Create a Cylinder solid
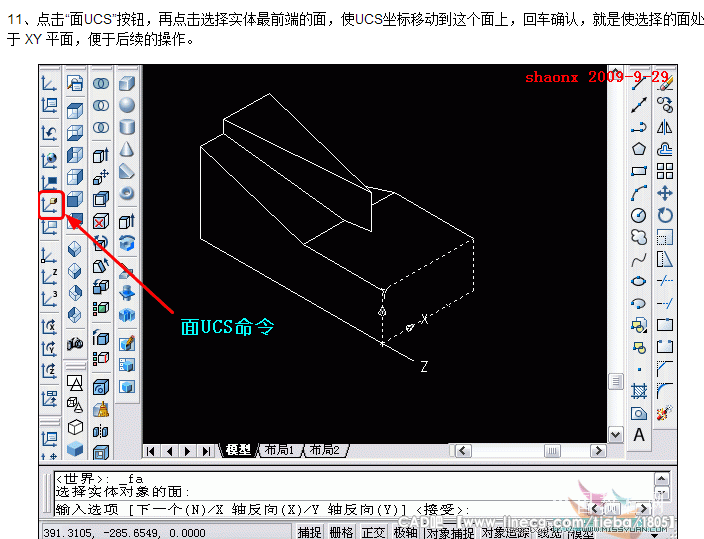The height and width of the screenshot is (539, 704). point(127,128)
